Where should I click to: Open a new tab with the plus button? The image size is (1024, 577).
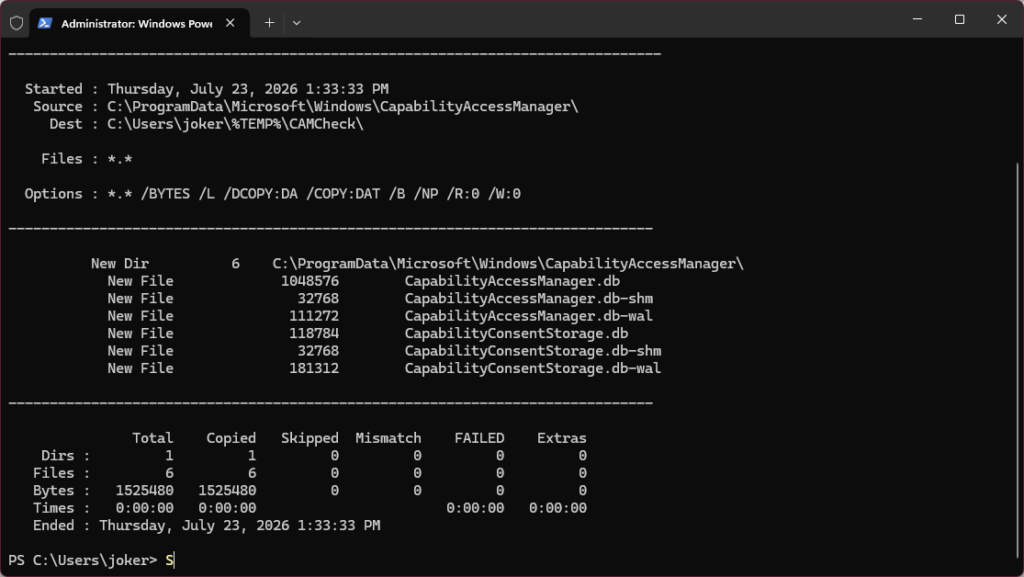click(269, 23)
